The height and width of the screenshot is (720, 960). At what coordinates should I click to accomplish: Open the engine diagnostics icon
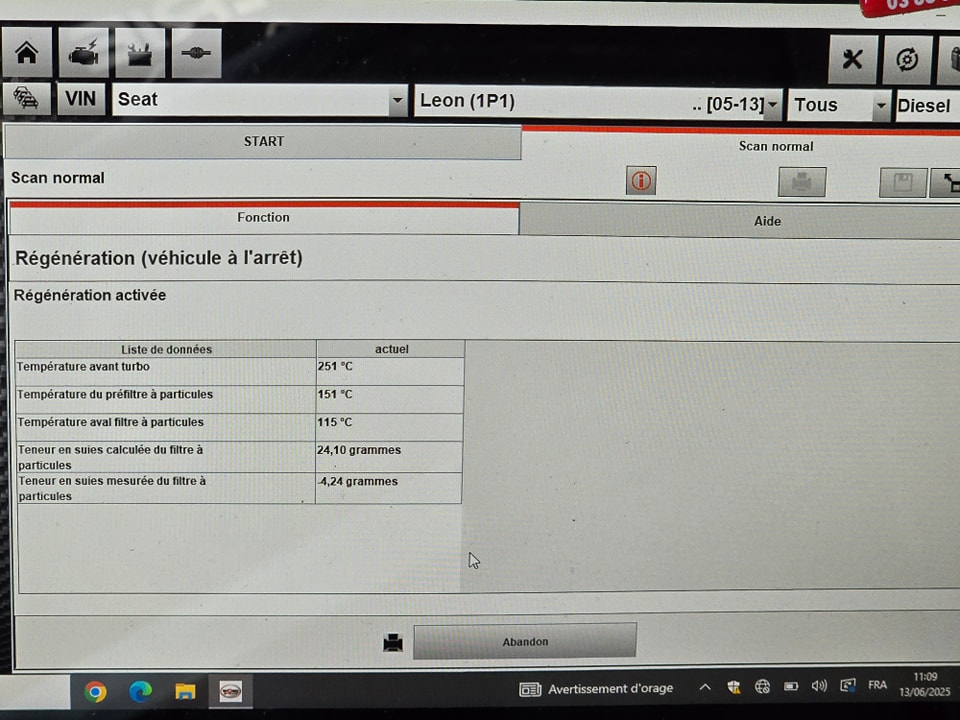[83, 53]
